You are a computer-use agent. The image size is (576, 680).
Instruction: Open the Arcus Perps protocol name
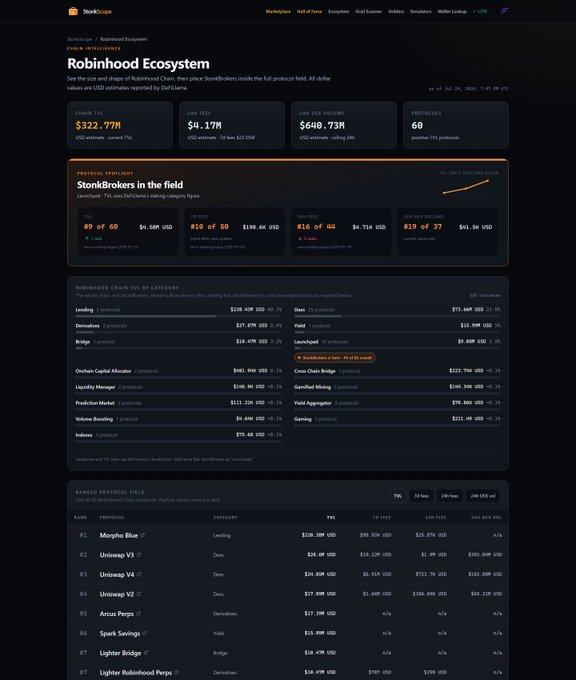[117, 613]
